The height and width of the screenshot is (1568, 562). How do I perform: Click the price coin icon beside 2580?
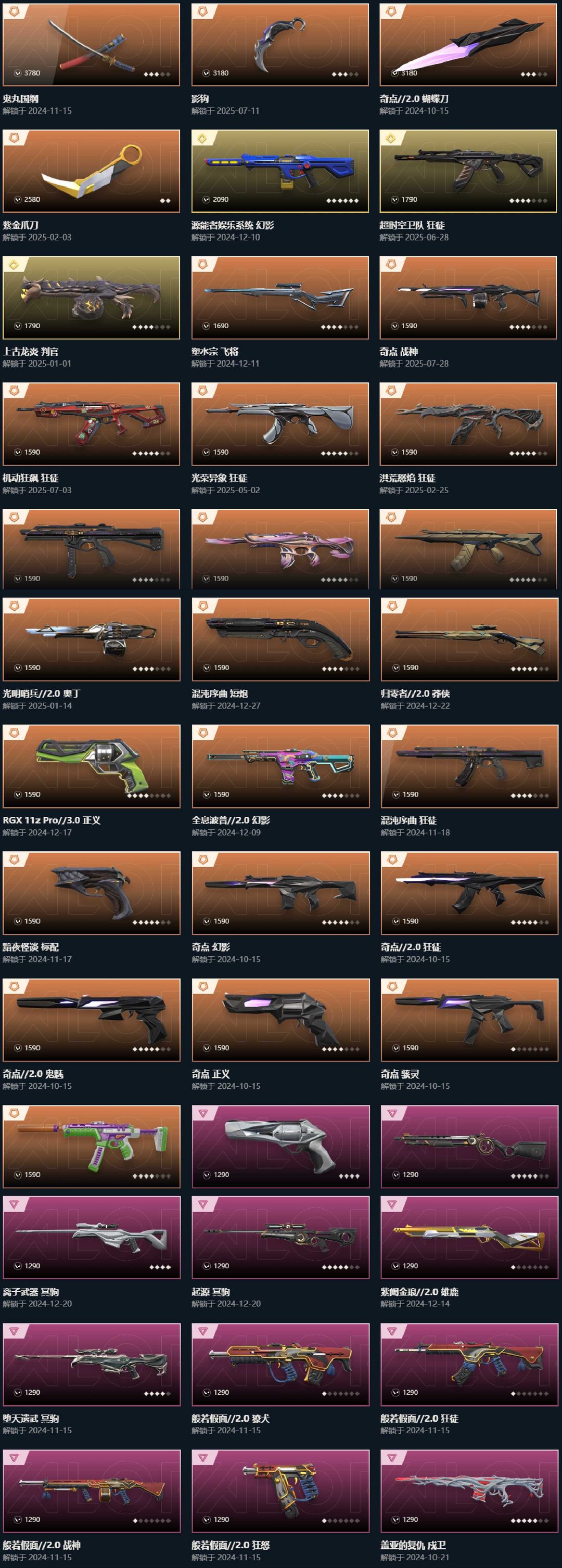[18, 200]
